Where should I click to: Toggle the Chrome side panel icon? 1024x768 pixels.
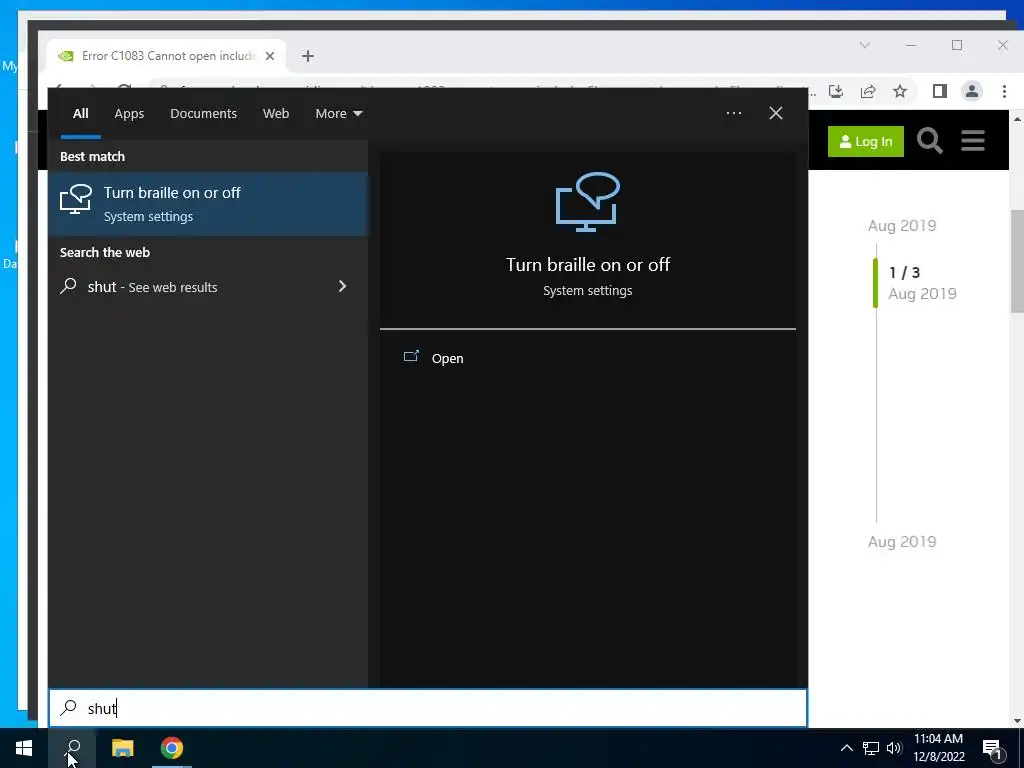point(939,91)
